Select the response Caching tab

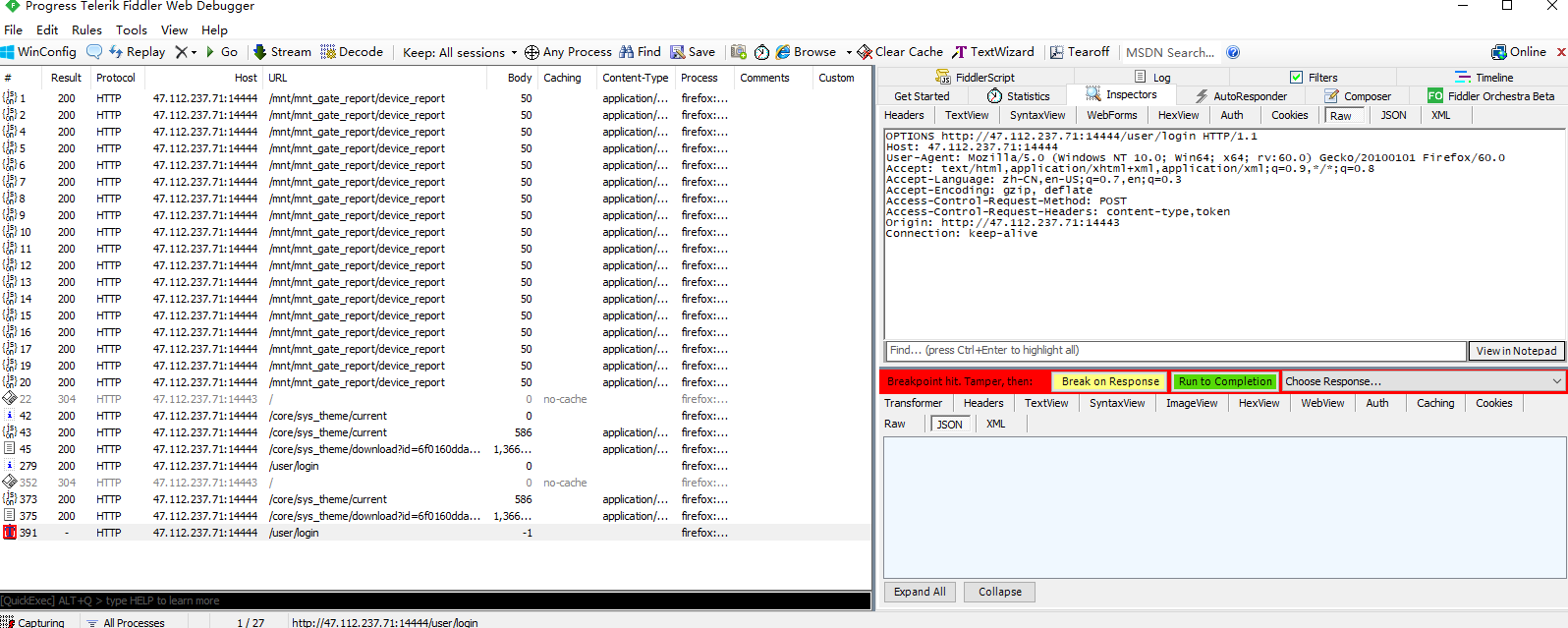1434,403
